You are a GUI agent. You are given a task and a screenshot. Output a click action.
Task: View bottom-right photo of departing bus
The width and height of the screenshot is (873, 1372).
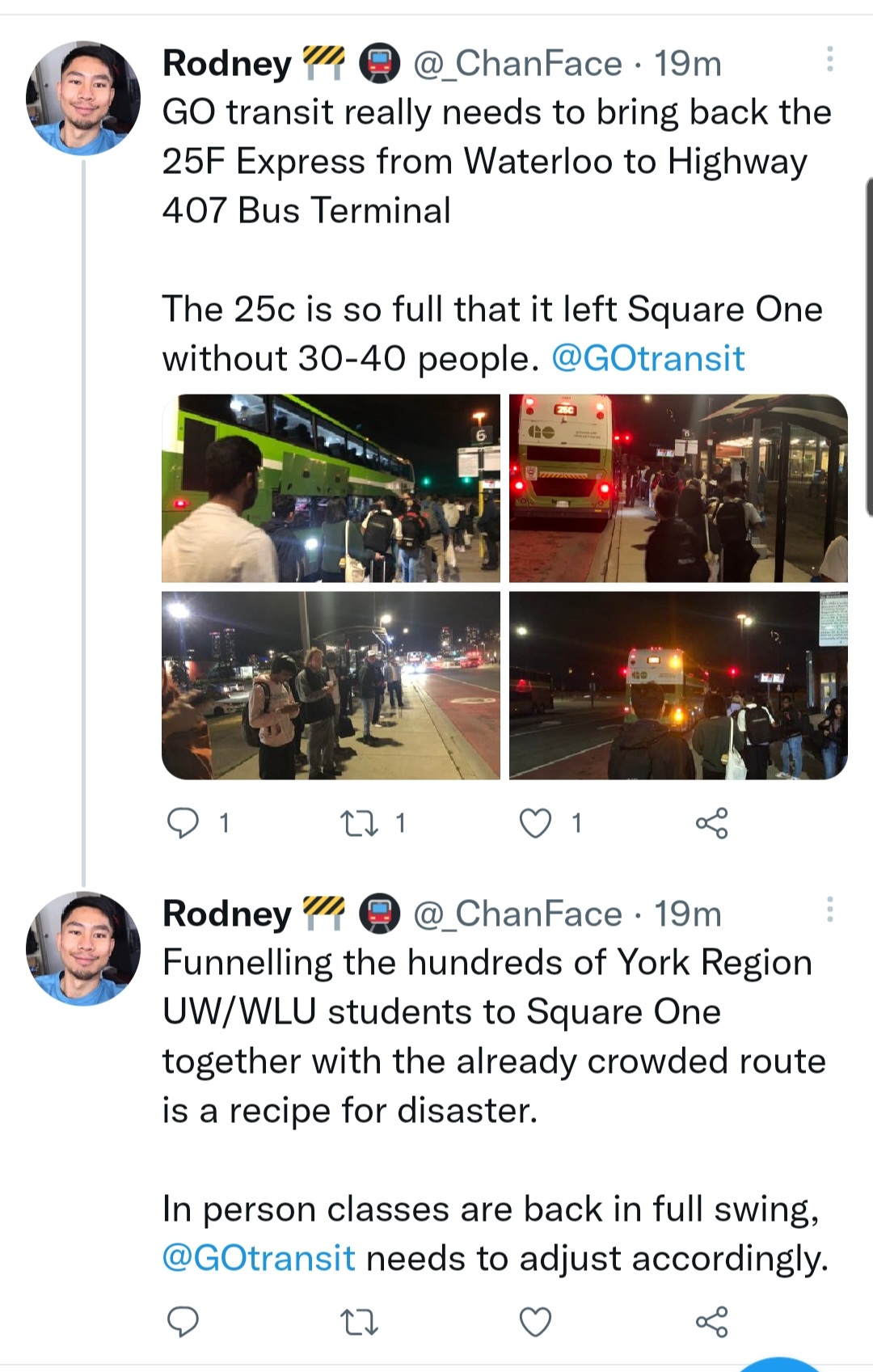678,686
